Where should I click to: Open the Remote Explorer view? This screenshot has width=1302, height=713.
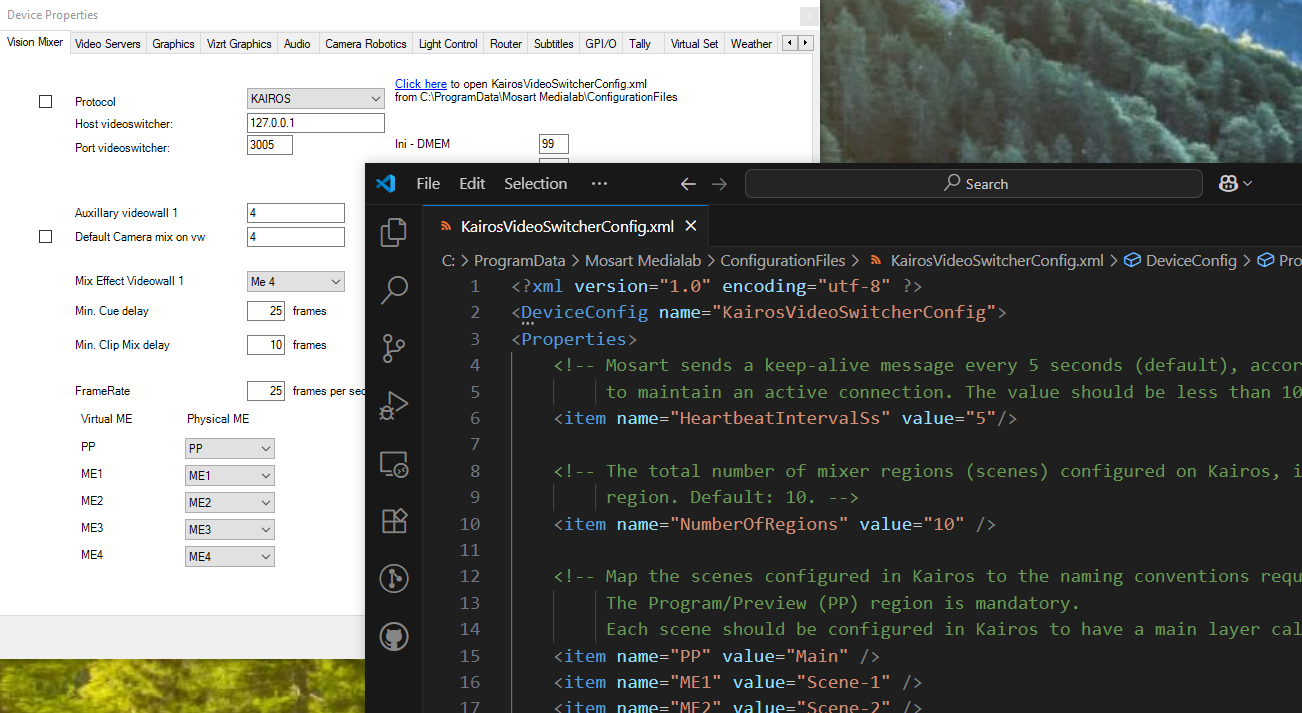394,463
